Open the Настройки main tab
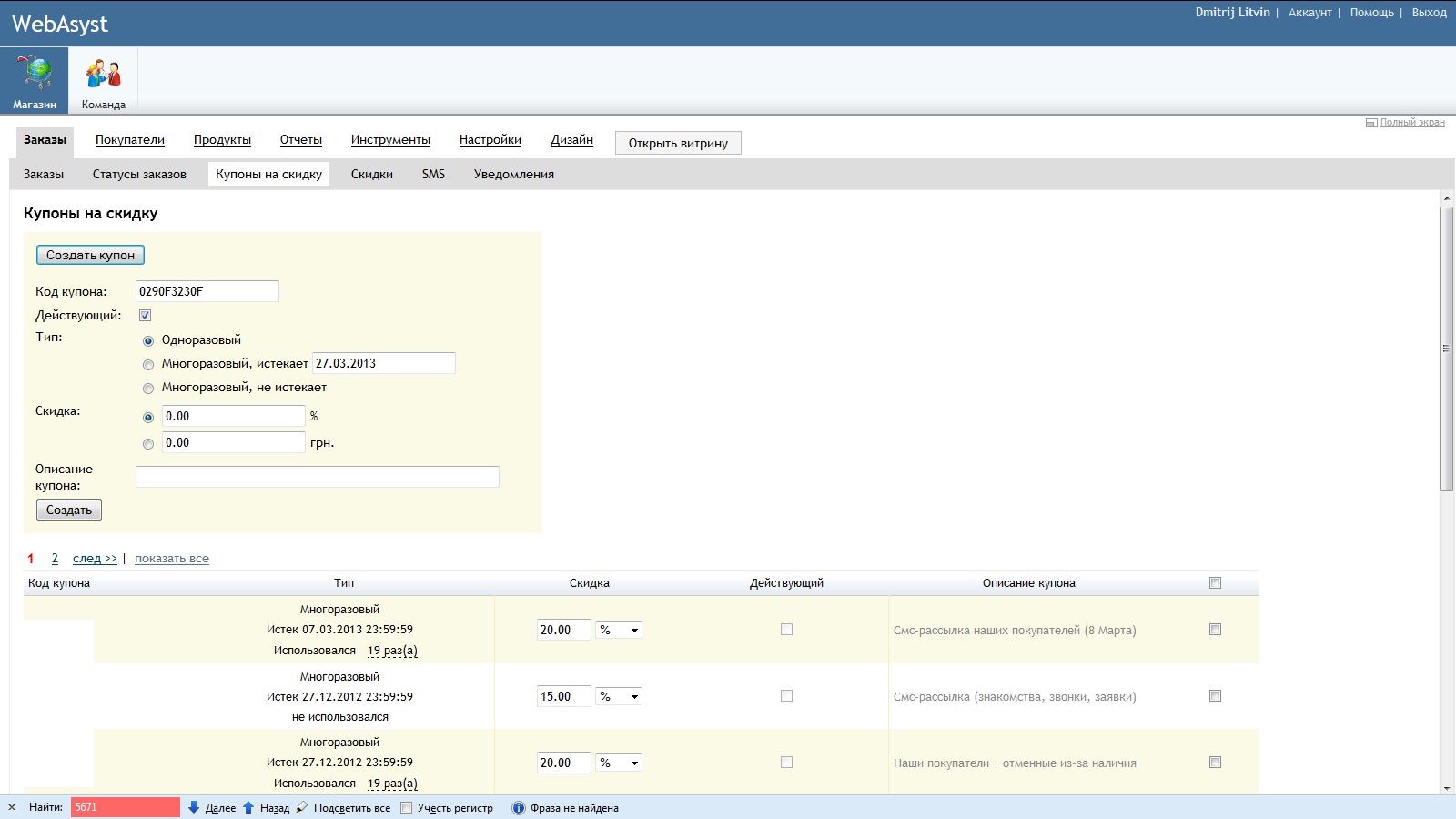1456x819 pixels. coord(490,140)
